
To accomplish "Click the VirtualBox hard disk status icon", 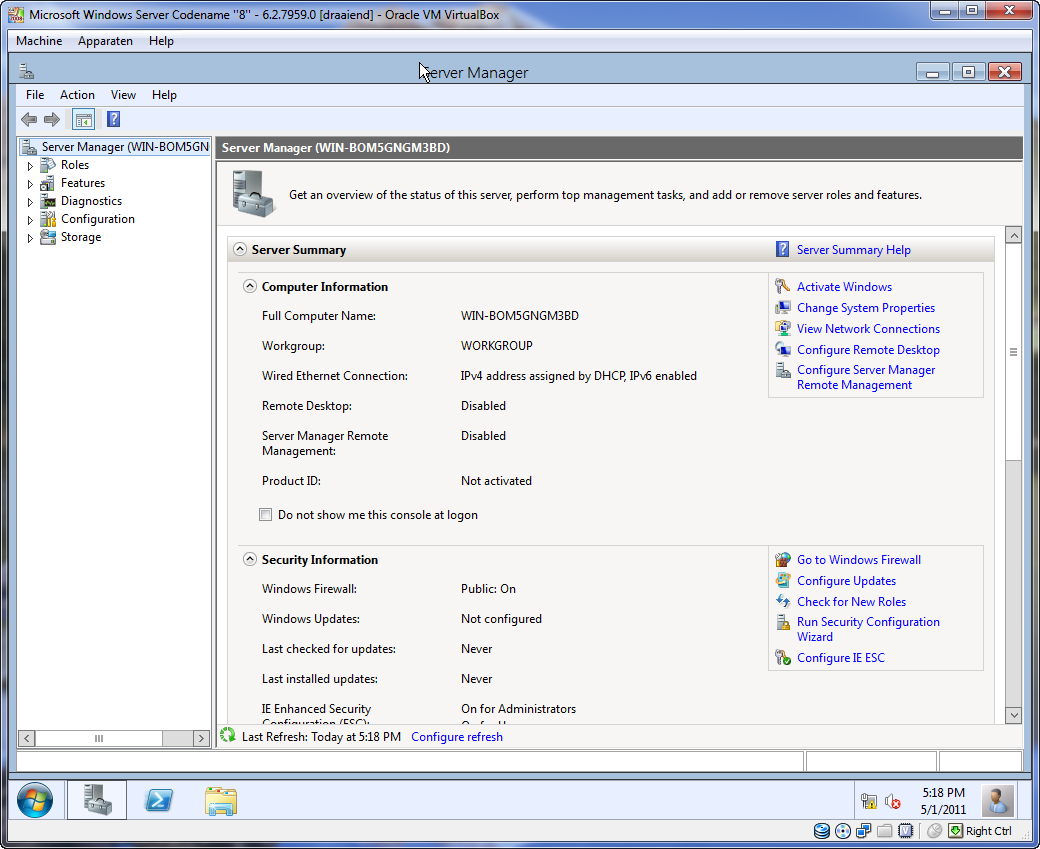I will coord(822,831).
